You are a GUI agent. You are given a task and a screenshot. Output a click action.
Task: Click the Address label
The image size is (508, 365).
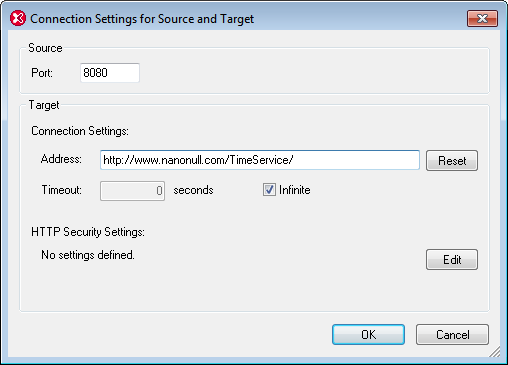coord(61,159)
